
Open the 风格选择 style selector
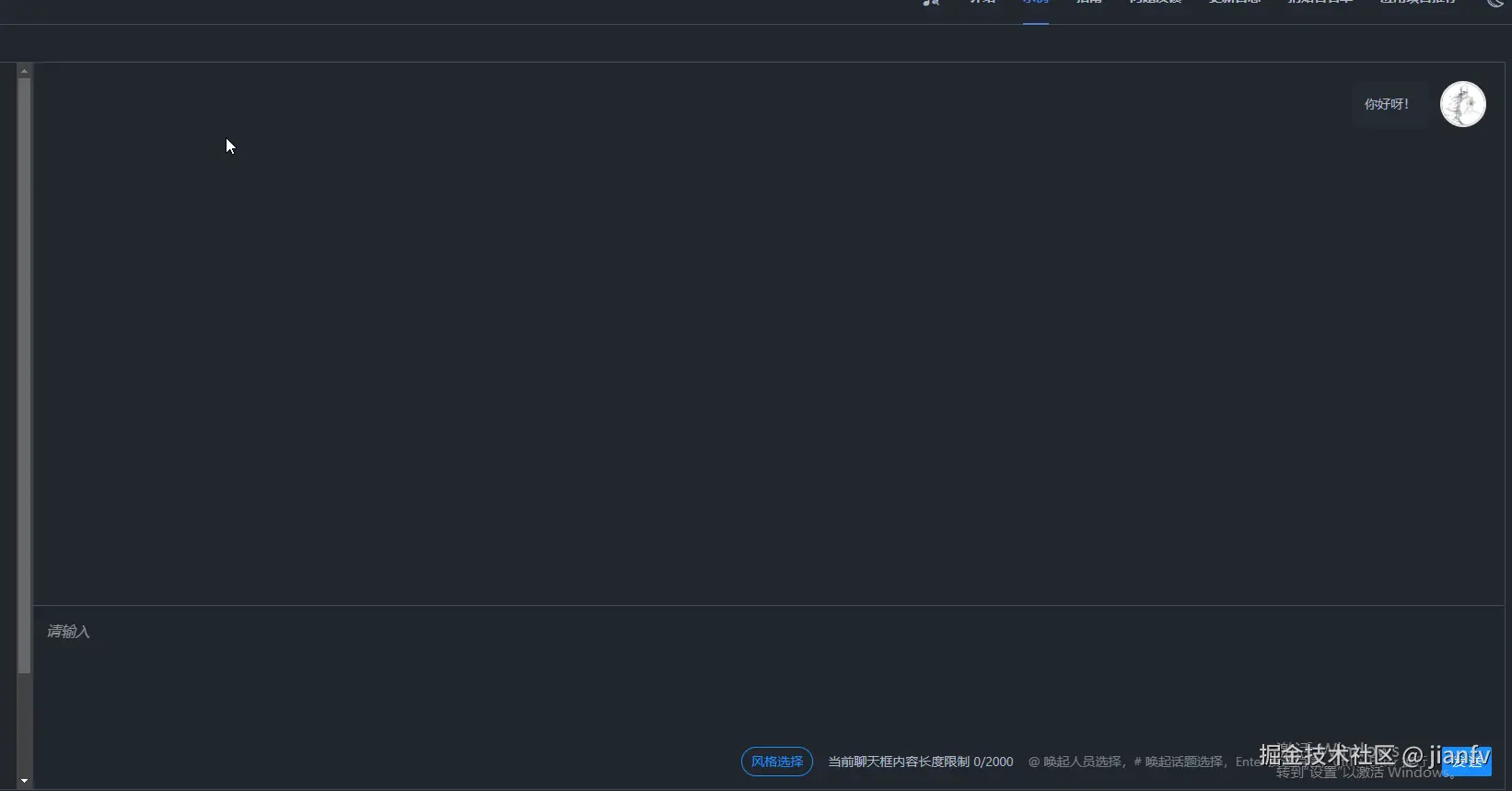[x=776, y=762]
